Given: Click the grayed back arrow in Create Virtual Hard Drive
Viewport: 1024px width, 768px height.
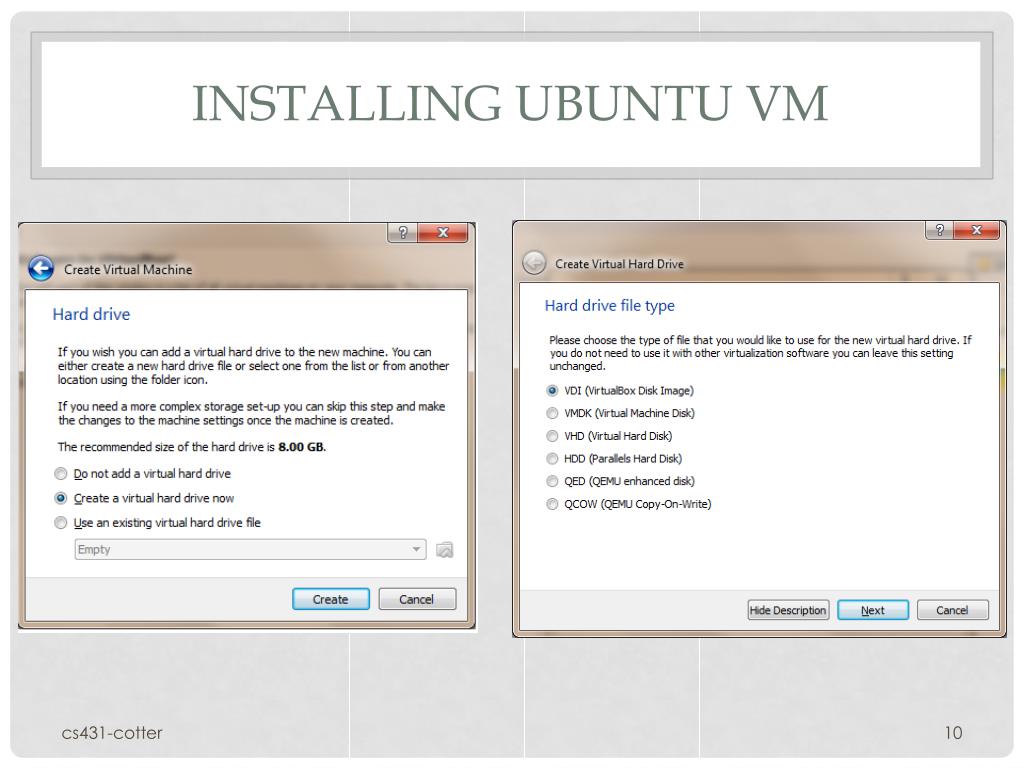Looking at the screenshot, I should [x=534, y=263].
